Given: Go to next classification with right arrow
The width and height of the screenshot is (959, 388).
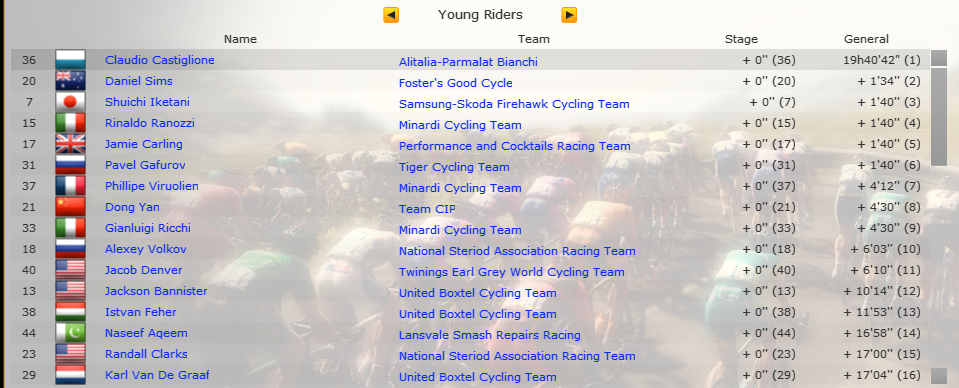Looking at the screenshot, I should (x=569, y=15).
